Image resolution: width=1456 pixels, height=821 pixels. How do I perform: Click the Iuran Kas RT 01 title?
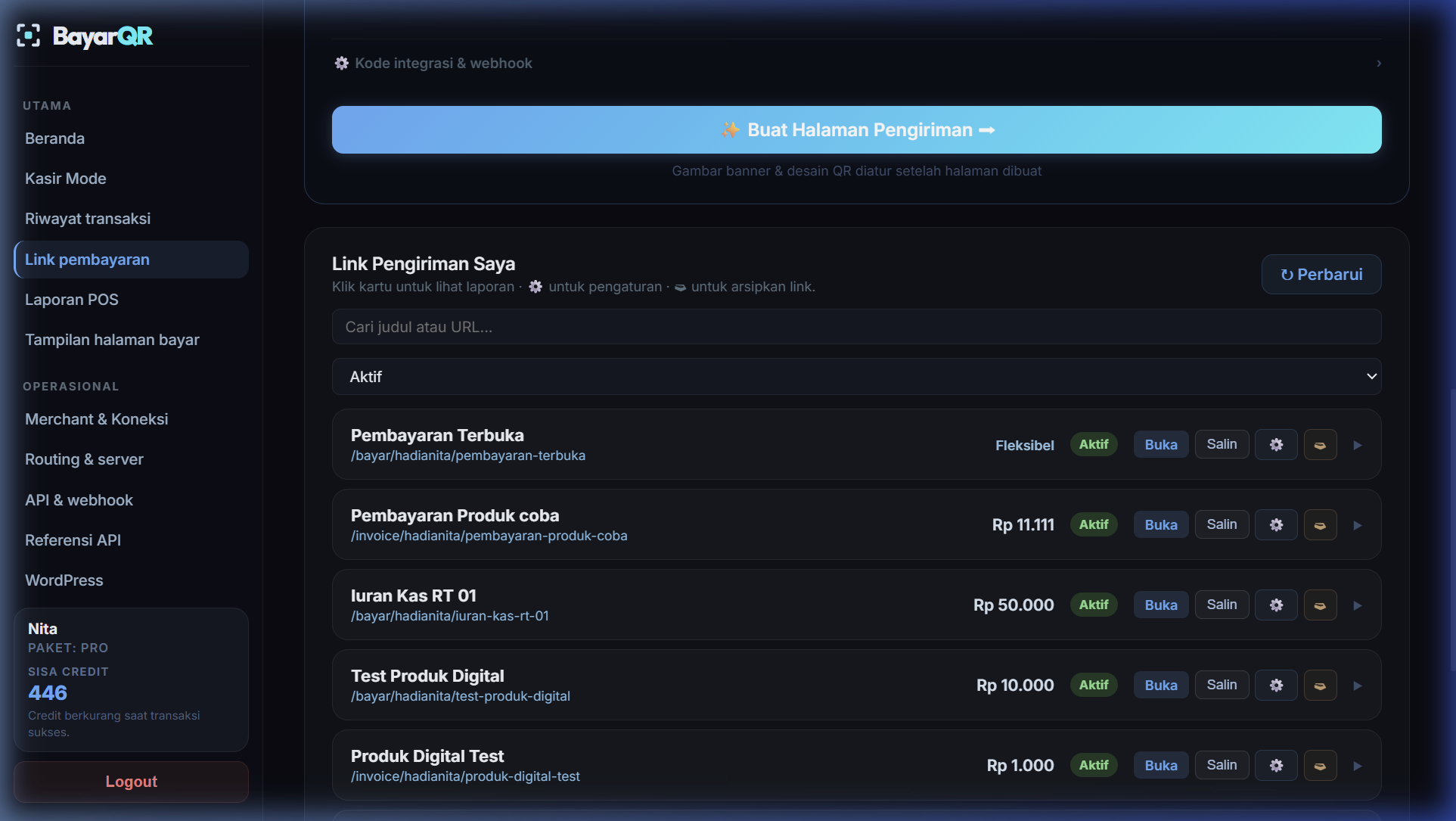(x=414, y=596)
